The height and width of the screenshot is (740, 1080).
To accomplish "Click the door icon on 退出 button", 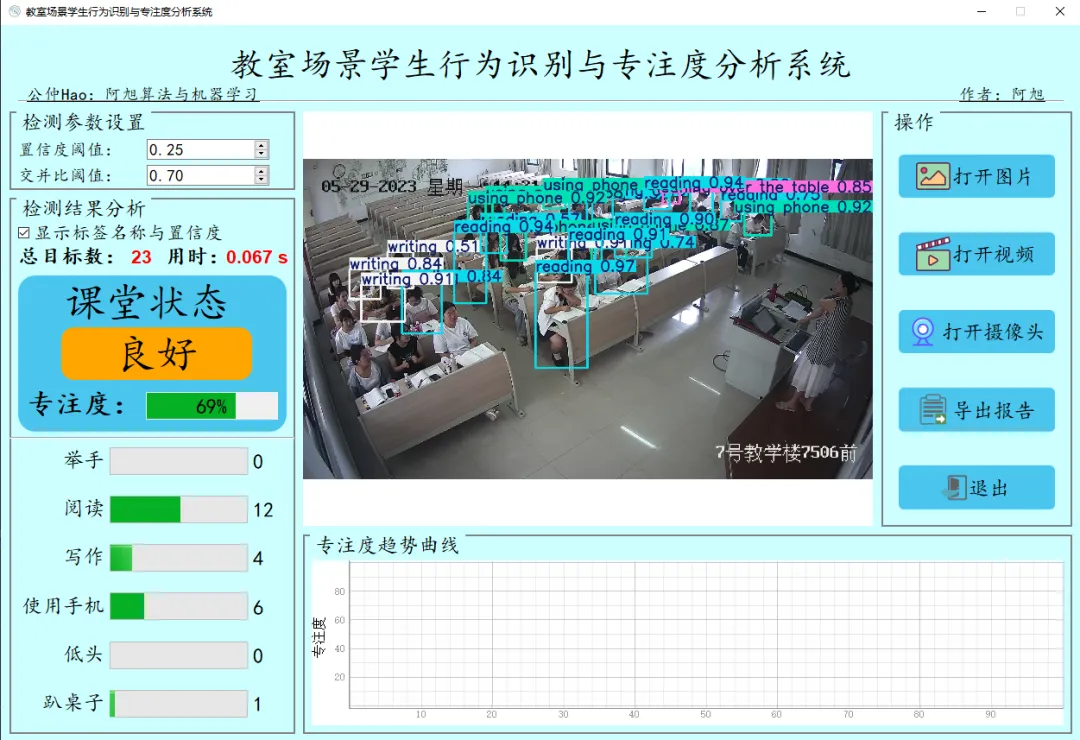I will [954, 487].
